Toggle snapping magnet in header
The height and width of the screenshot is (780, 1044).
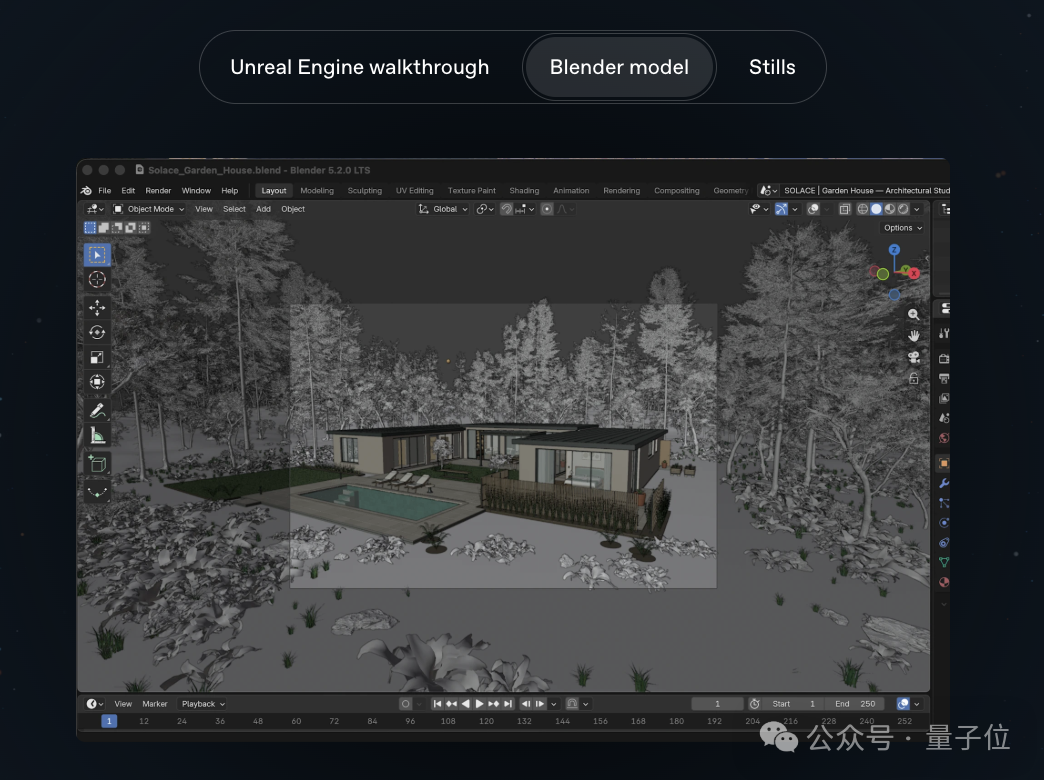pos(507,209)
